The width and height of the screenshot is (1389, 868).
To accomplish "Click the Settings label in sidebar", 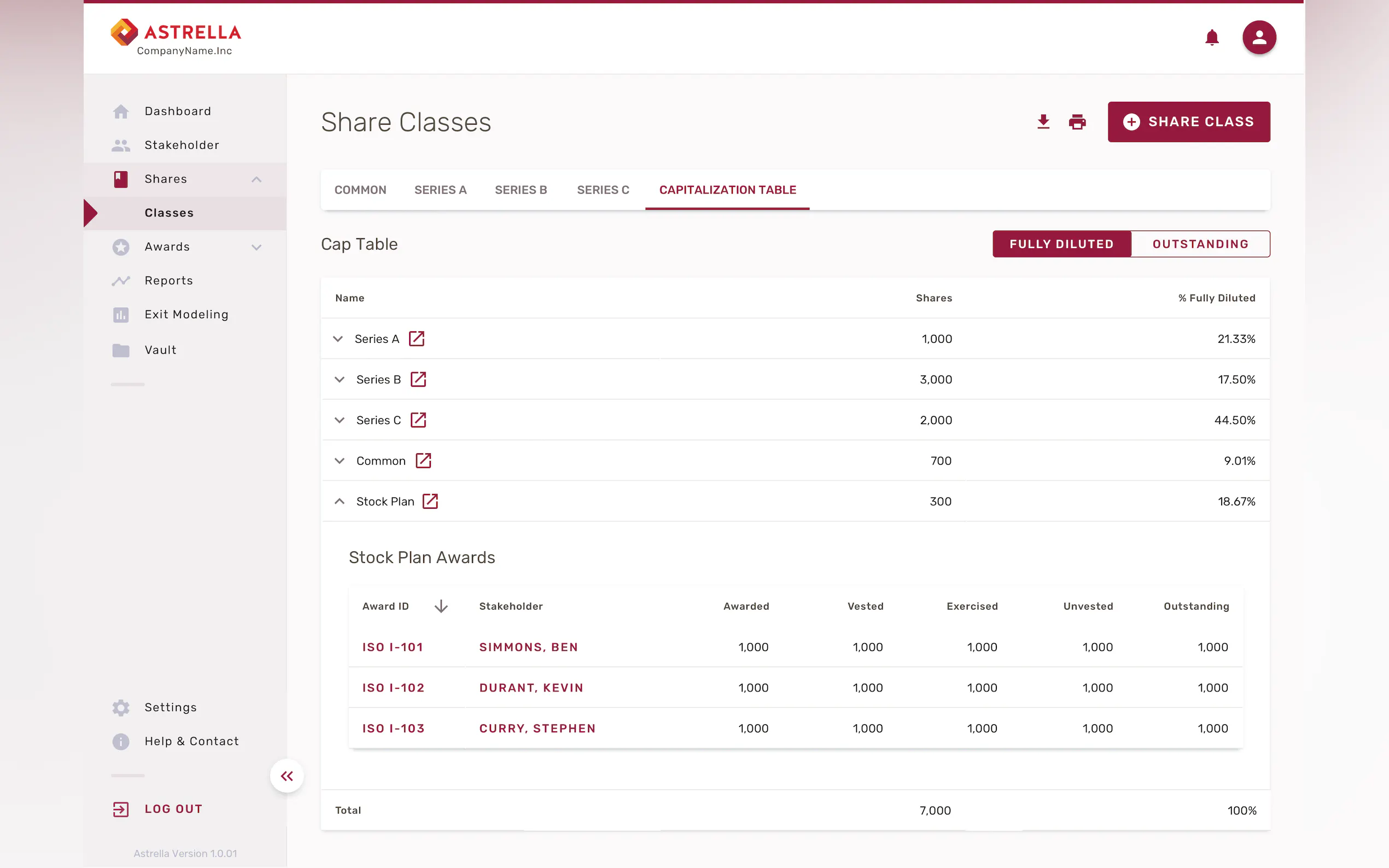I will (171, 707).
